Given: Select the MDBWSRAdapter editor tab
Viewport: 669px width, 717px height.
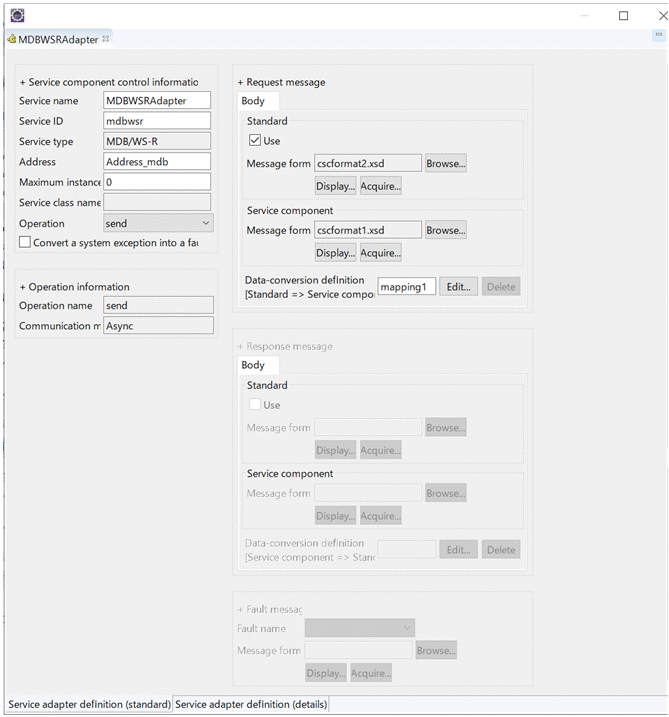Looking at the screenshot, I should click(58, 39).
